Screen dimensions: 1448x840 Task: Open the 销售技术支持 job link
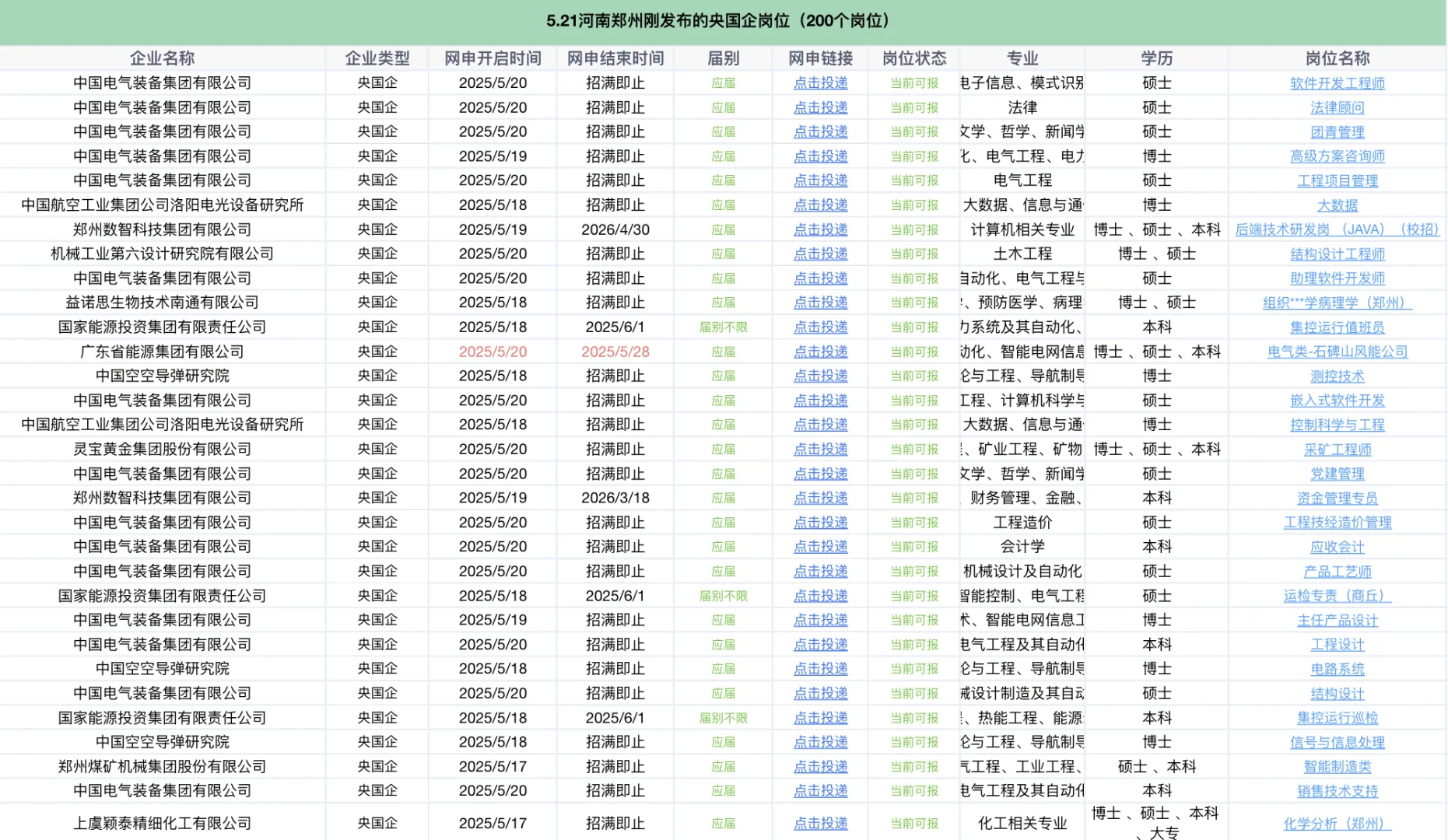point(1337,791)
